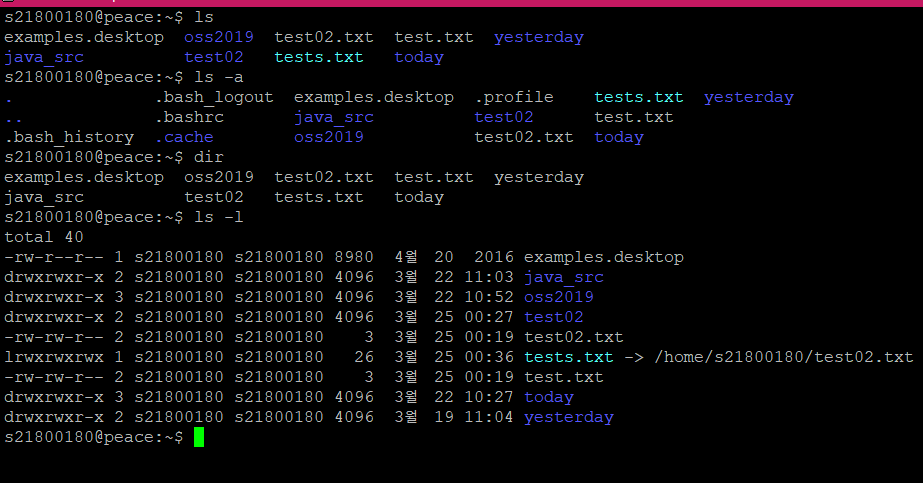This screenshot has width=923, height=483.
Task: Select the 'ls -l' command text
Action: pyautogui.click(x=218, y=217)
